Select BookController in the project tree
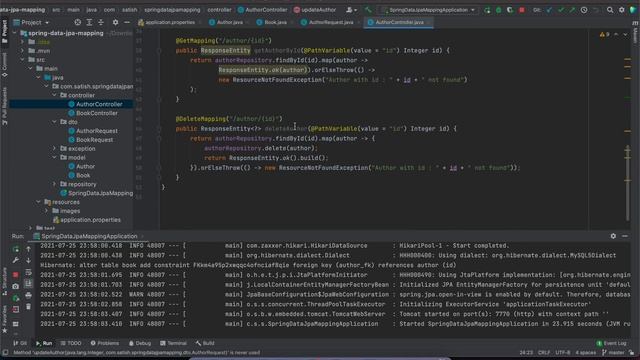Viewport: 640px width, 360px height. [93, 113]
